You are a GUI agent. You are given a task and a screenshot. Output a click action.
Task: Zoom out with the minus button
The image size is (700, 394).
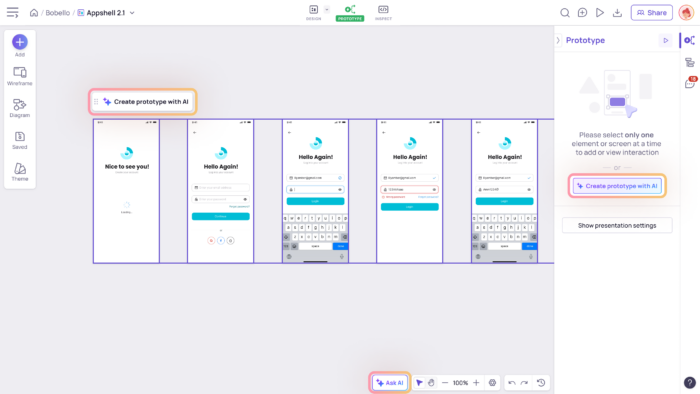coord(445,383)
